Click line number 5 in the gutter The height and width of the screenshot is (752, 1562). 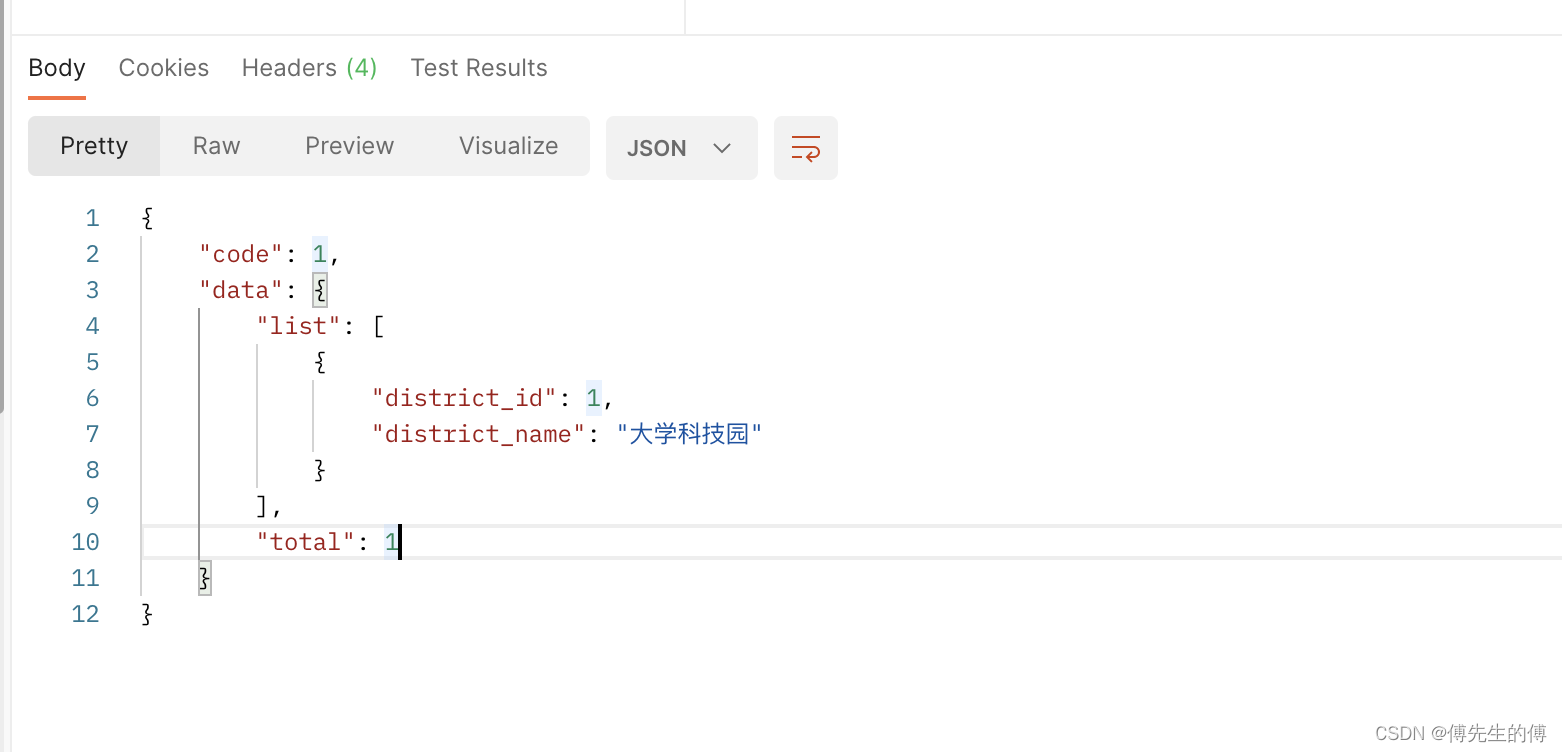click(92, 362)
